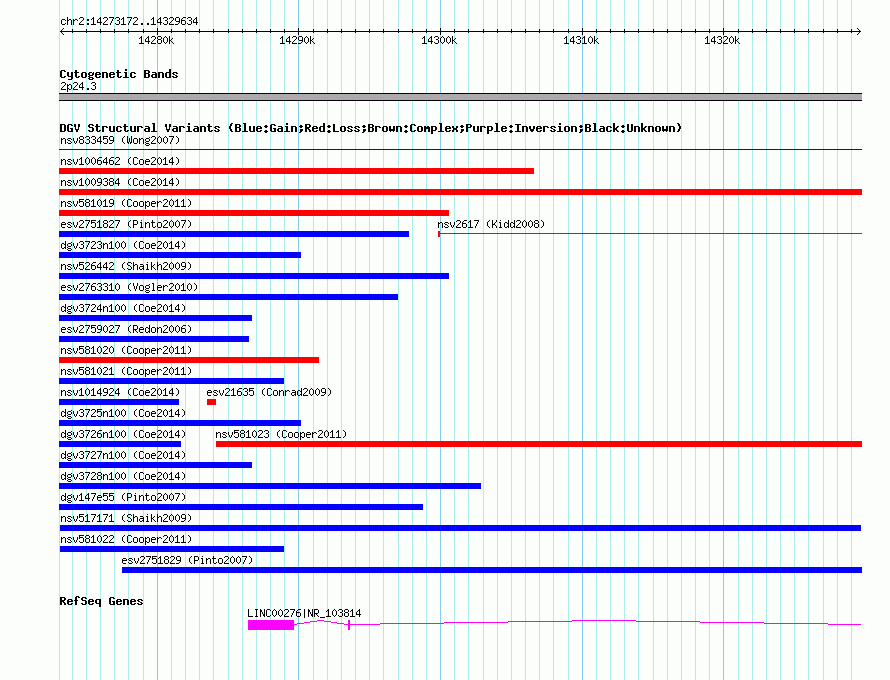
Task: Click the nsv581021 (Cooper2011) blue bar
Action: [x=171, y=381]
